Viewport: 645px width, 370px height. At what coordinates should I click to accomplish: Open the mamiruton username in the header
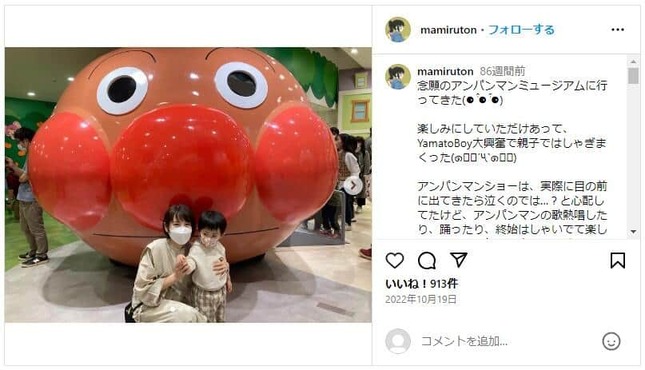(x=448, y=30)
